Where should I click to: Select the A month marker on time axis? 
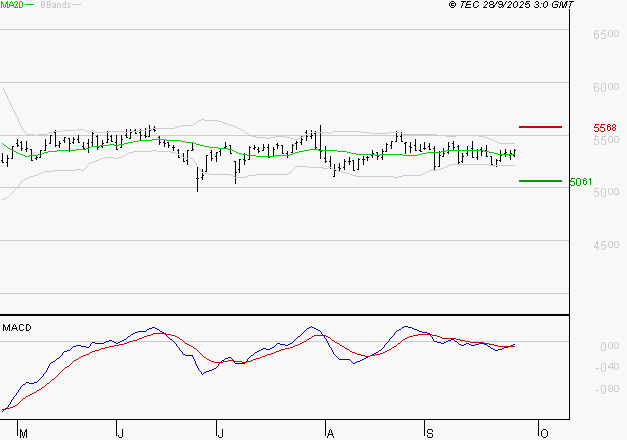[x=329, y=432]
